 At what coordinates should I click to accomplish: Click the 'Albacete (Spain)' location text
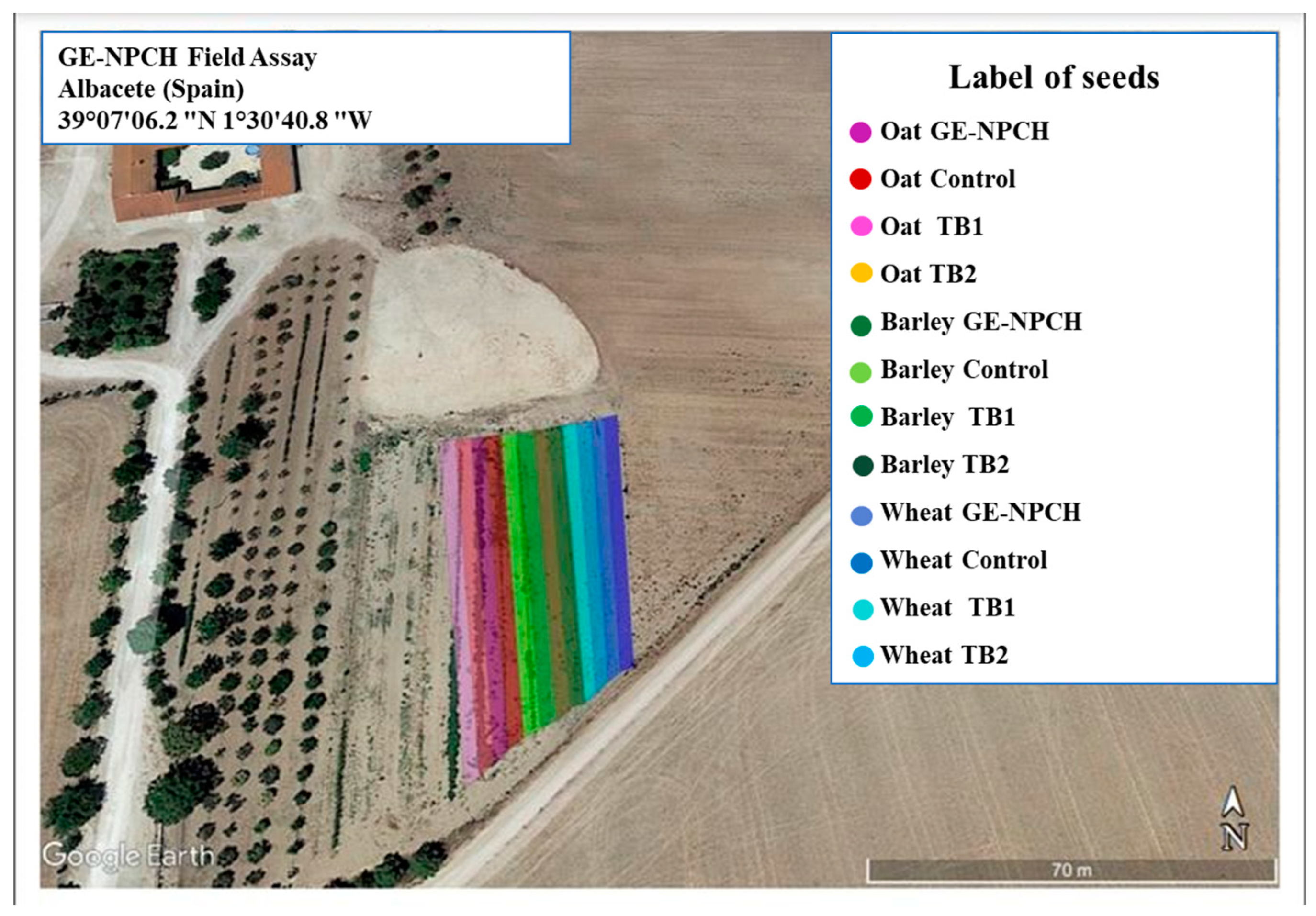151,89
